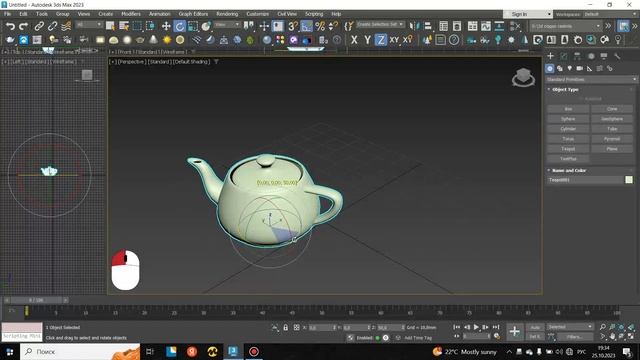Click the Redo arrow icon

(x=24, y=26)
